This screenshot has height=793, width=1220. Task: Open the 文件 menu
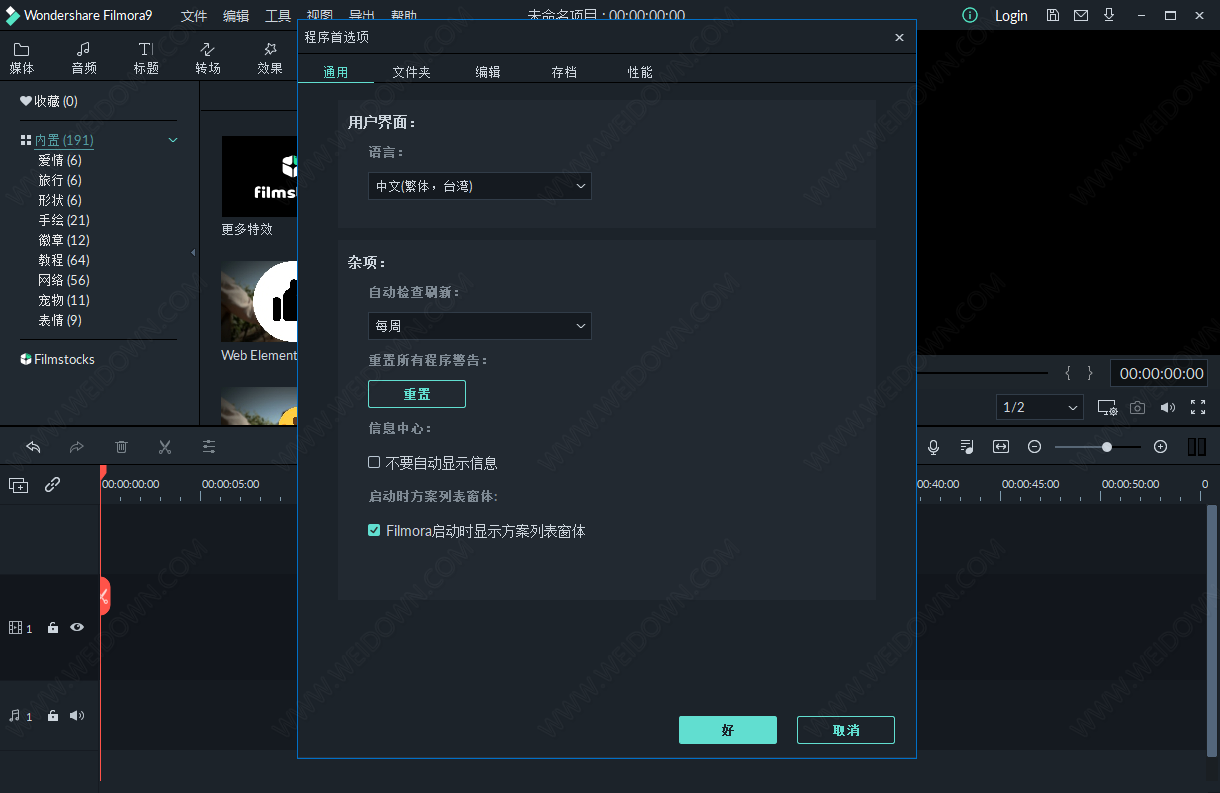194,16
